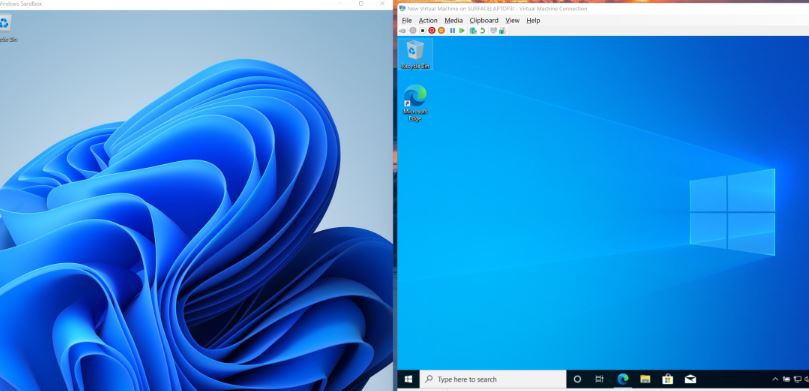Turn off the VM with black square icon
The height and width of the screenshot is (391, 809).
(x=423, y=30)
